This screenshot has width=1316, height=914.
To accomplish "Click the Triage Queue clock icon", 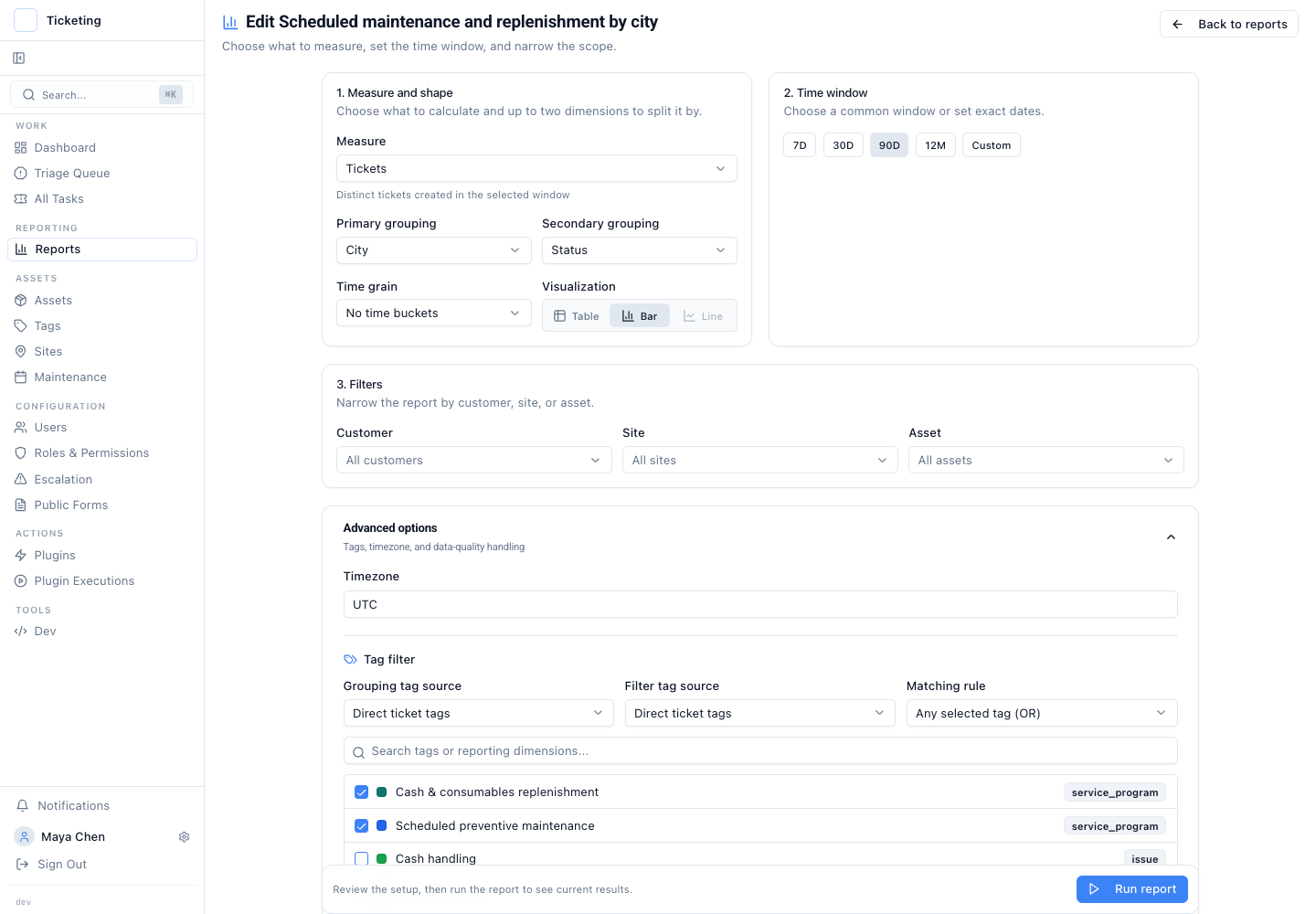I will click(x=21, y=174).
